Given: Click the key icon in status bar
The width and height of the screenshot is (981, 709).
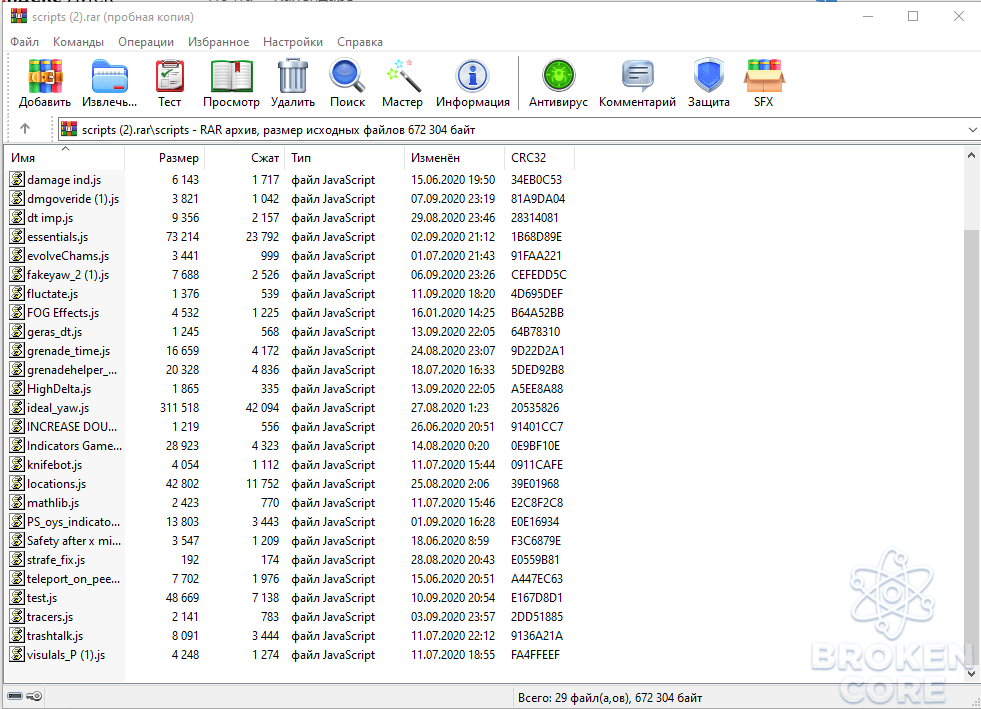Looking at the screenshot, I should coord(34,696).
